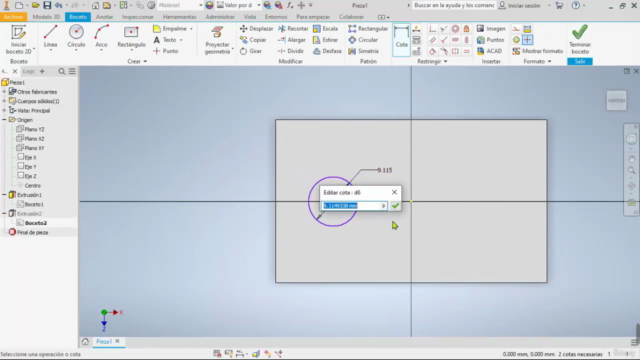Open Proyectar geometría tool
This screenshot has height=360, width=640.
[218, 40]
